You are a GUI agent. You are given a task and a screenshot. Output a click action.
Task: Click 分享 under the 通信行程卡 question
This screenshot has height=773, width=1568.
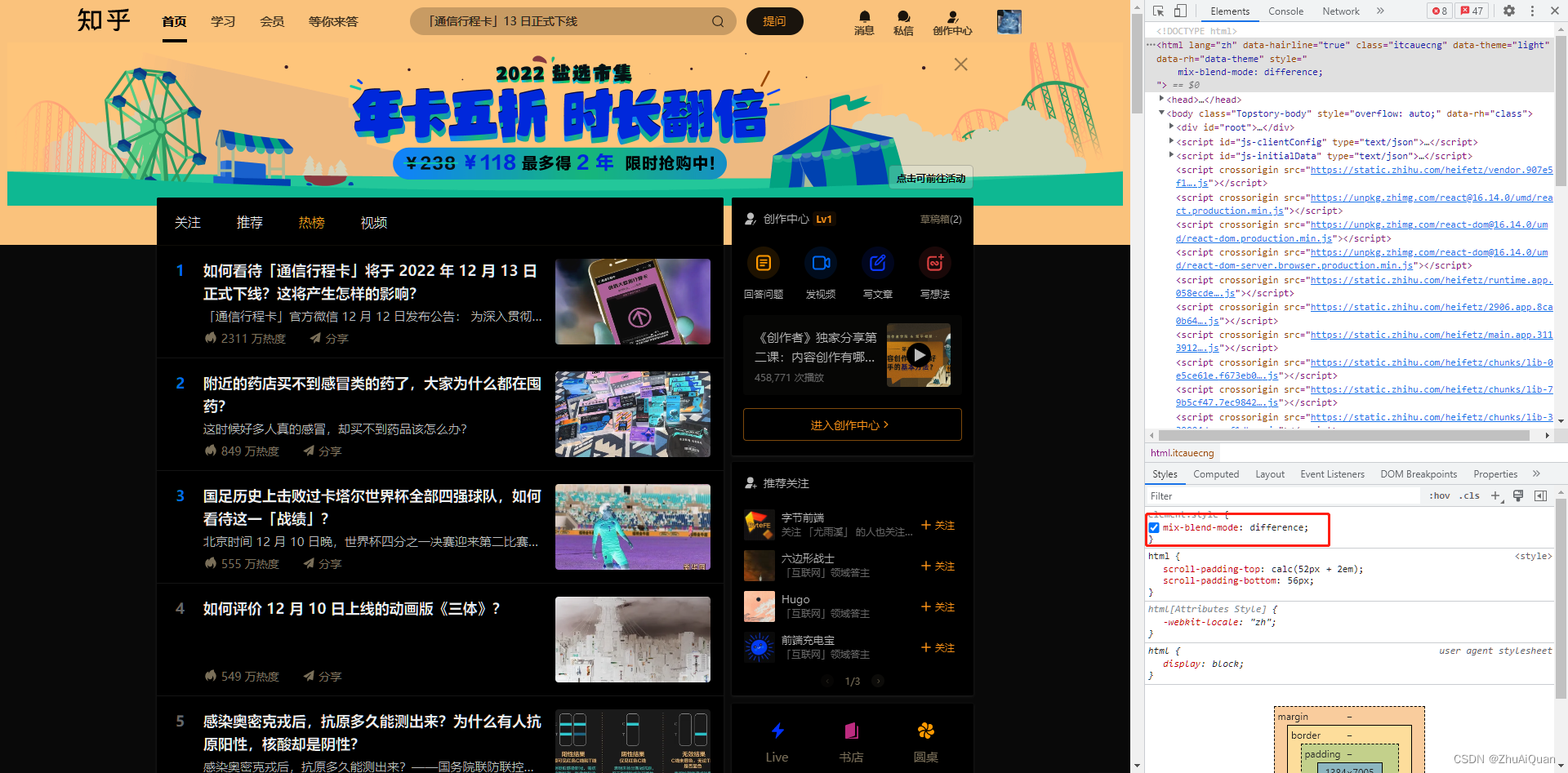tap(329, 339)
